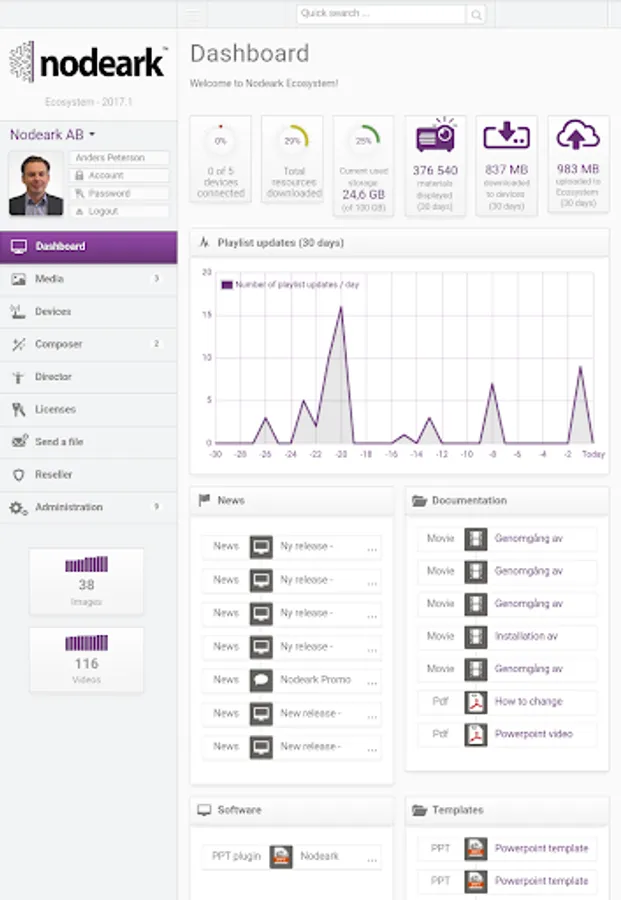Viewport: 621px width, 900px height.
Task: Open ellipsis for PPT plugin row
Action: [x=372, y=858]
